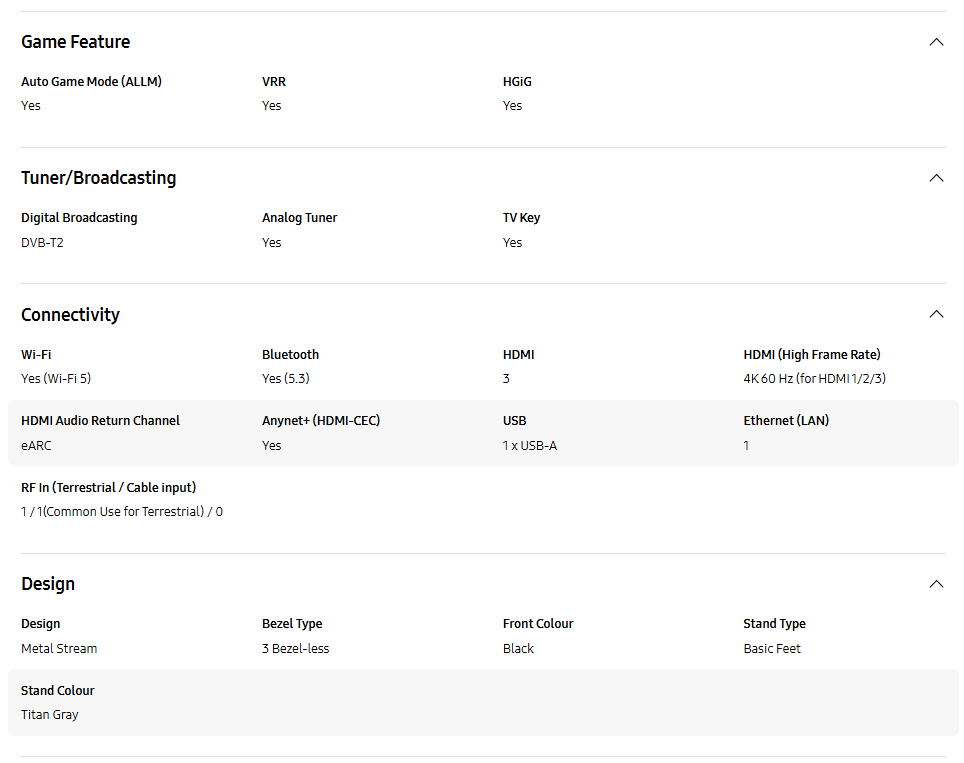Click the Game Feature heading
The width and height of the screenshot is (964, 763).
coord(76,42)
